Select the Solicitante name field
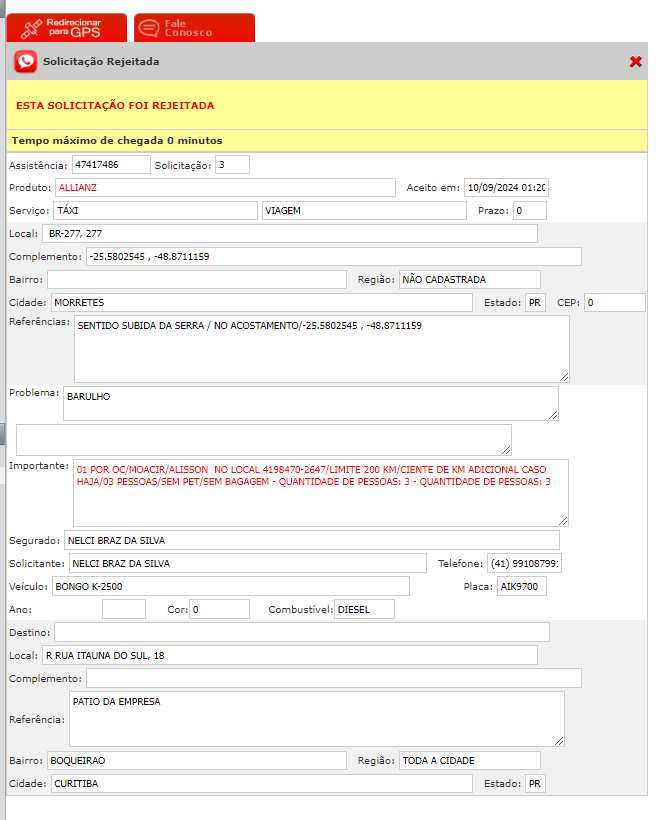The height and width of the screenshot is (820, 658). [x=247, y=563]
